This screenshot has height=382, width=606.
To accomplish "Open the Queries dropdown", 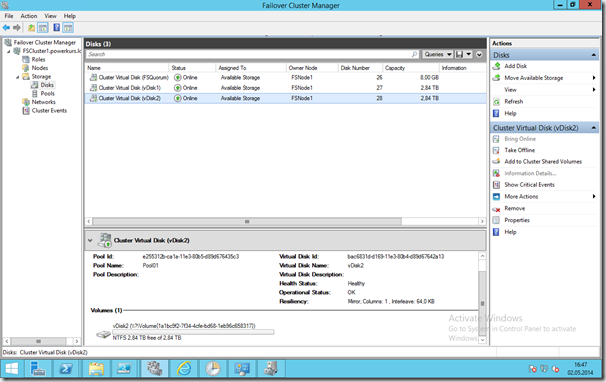I will (x=437, y=55).
